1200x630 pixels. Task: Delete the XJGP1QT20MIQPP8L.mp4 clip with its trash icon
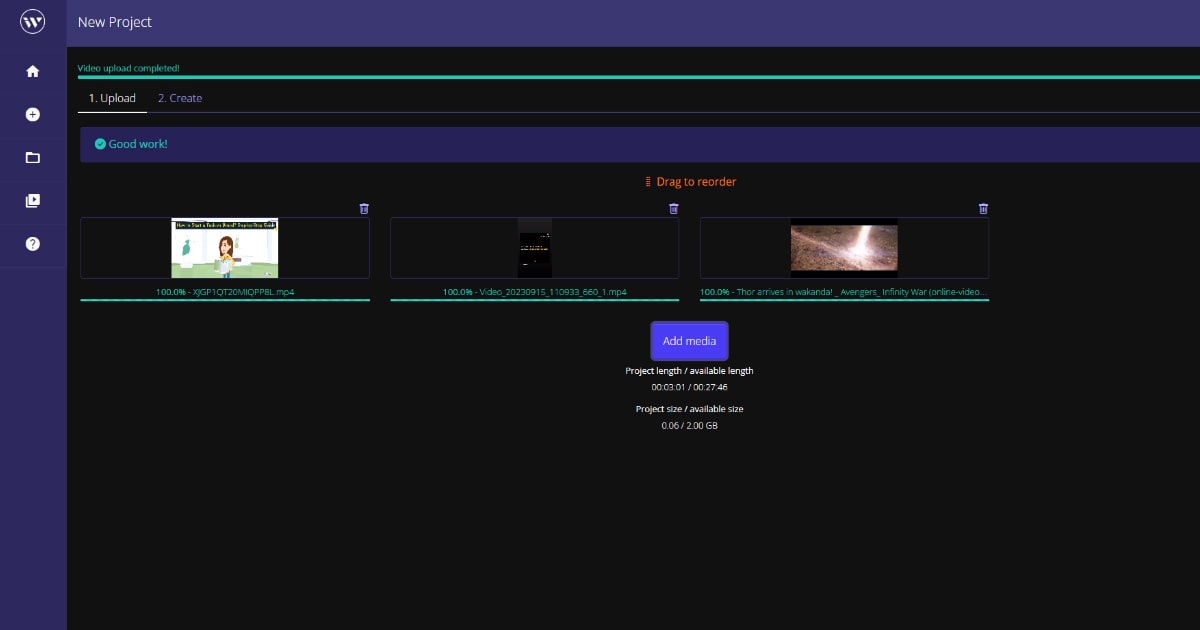364,209
